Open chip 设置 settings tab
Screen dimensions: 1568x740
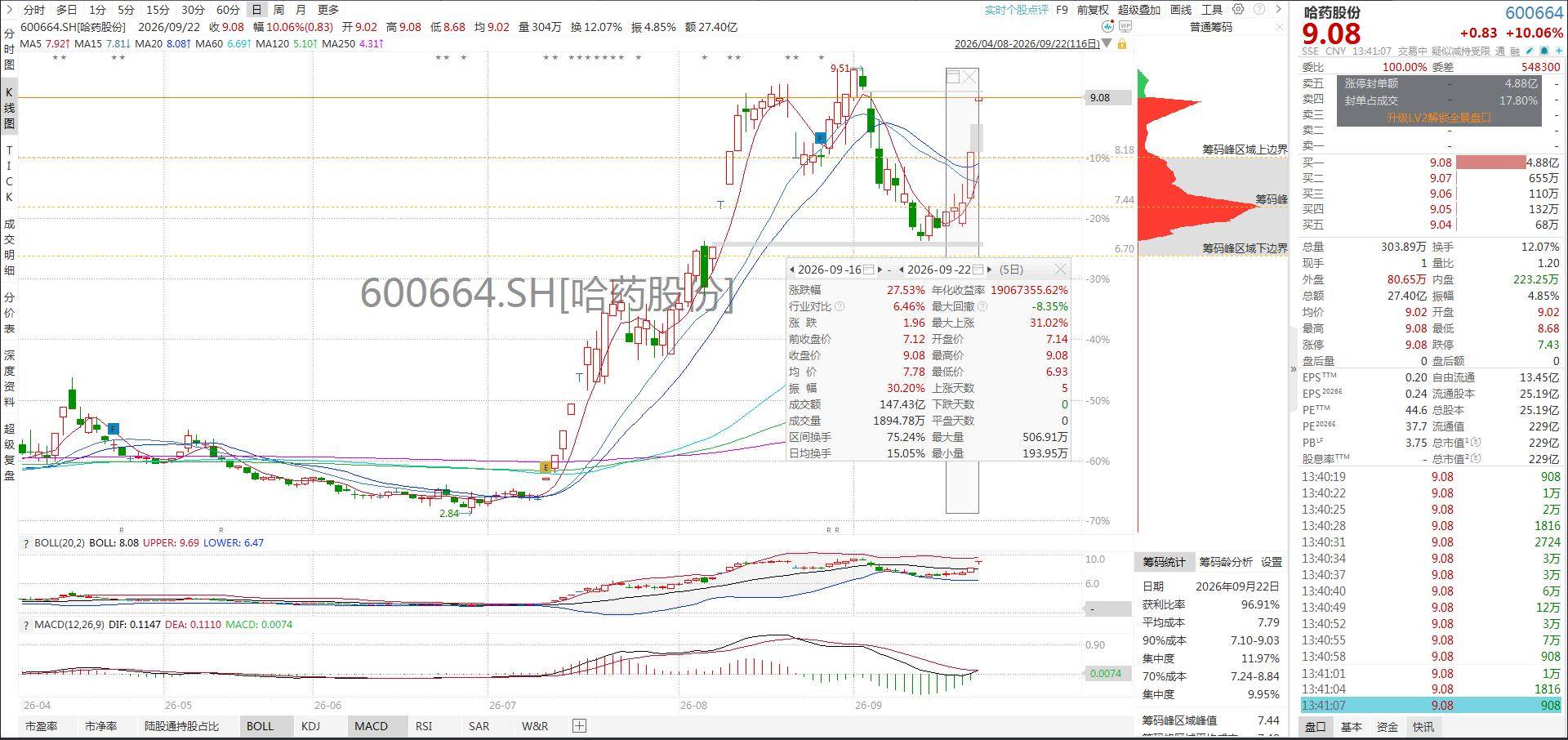pos(1272,562)
